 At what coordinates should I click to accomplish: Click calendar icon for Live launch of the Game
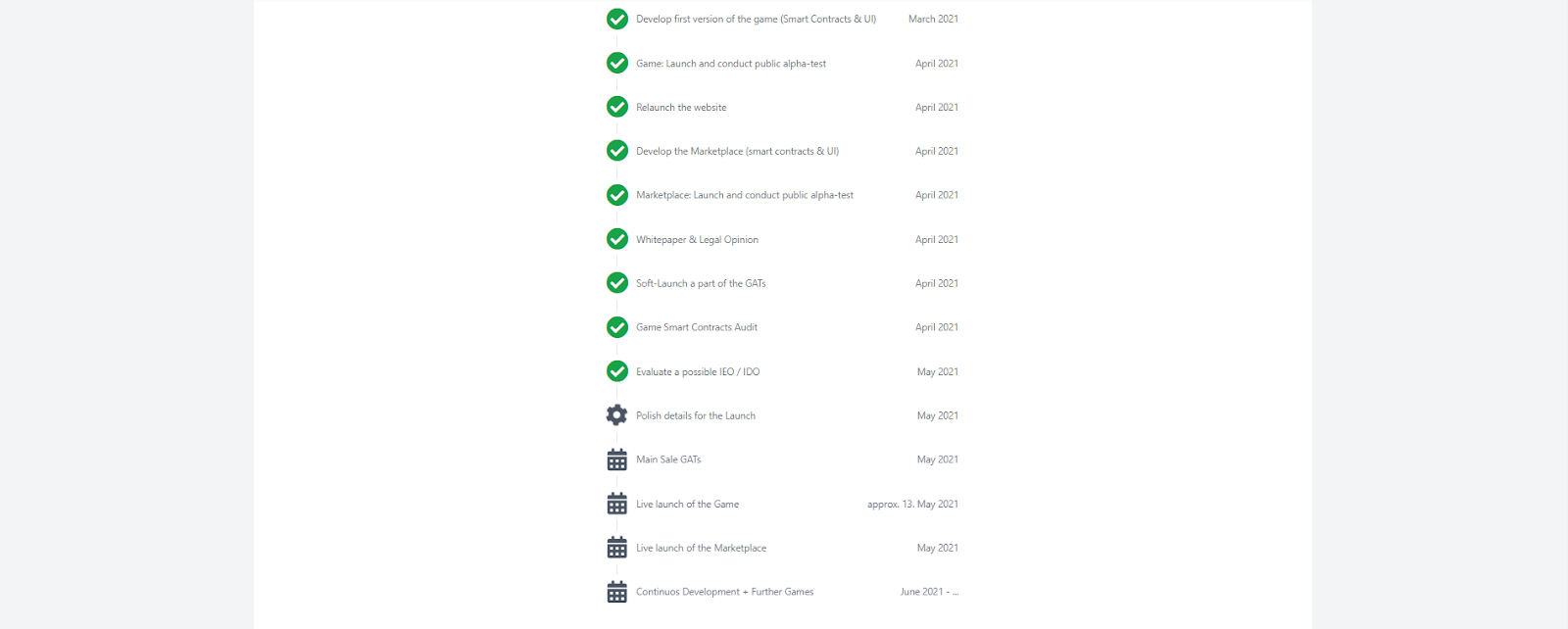[x=617, y=504]
